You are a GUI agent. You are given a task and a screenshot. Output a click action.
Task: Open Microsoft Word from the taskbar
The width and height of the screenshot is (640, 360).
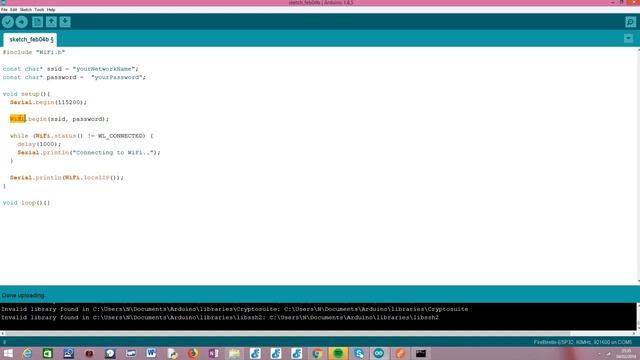coord(151,353)
